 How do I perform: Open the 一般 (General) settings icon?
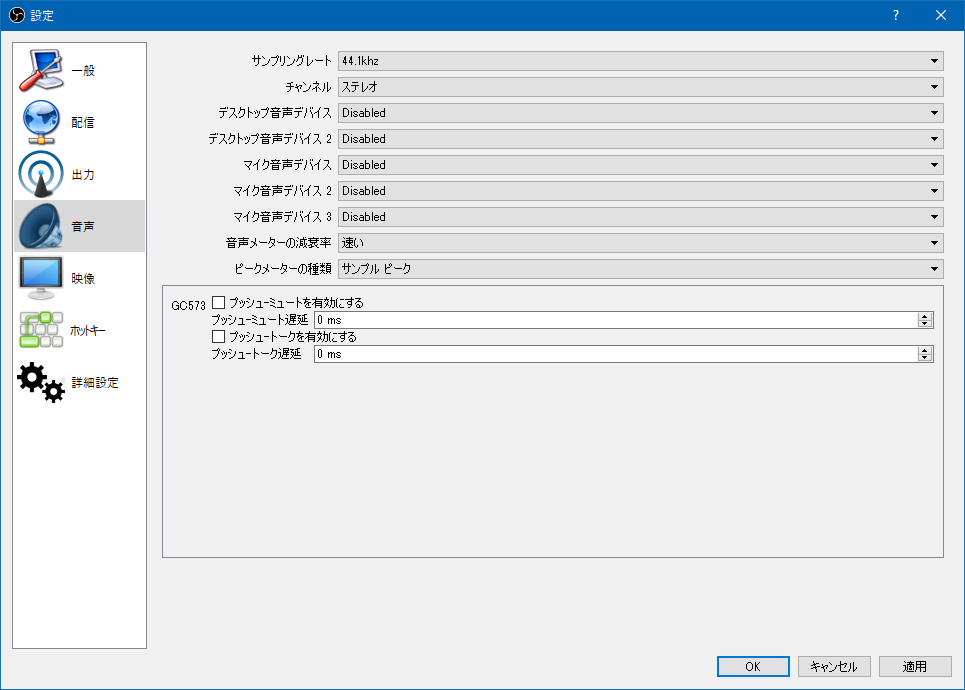pos(41,70)
